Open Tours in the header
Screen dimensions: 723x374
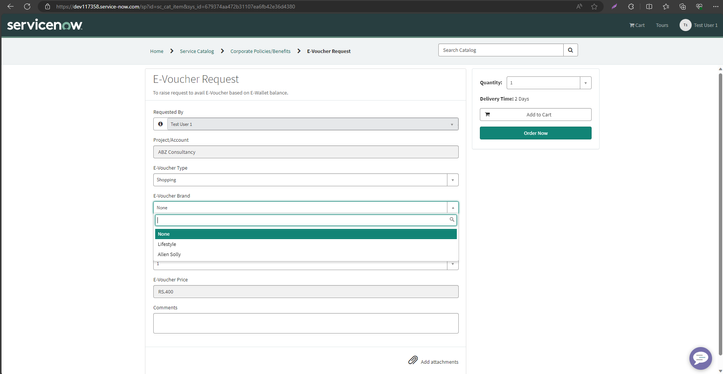[662, 25]
